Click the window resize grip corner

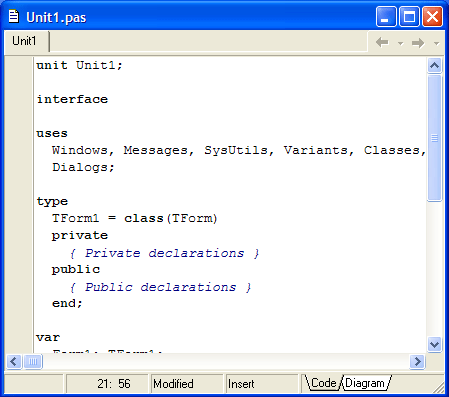click(x=438, y=387)
